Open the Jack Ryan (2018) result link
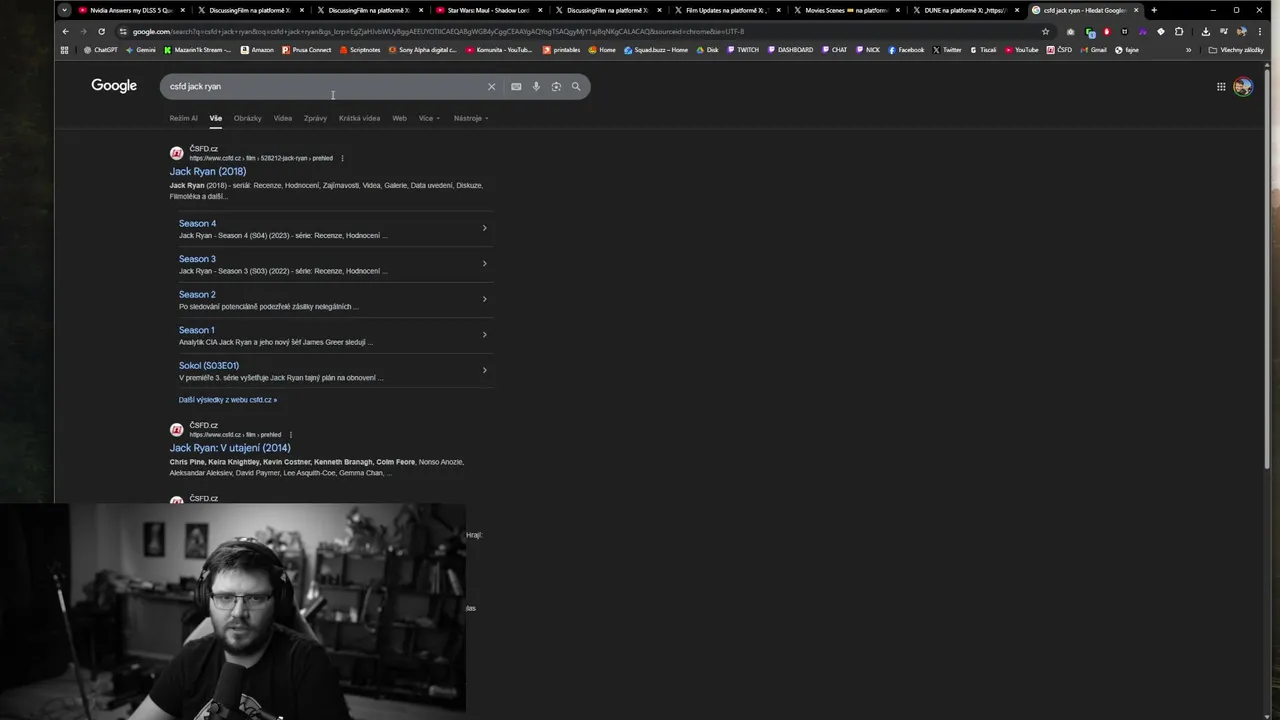Screen dimensions: 1280x720 (x=207, y=171)
